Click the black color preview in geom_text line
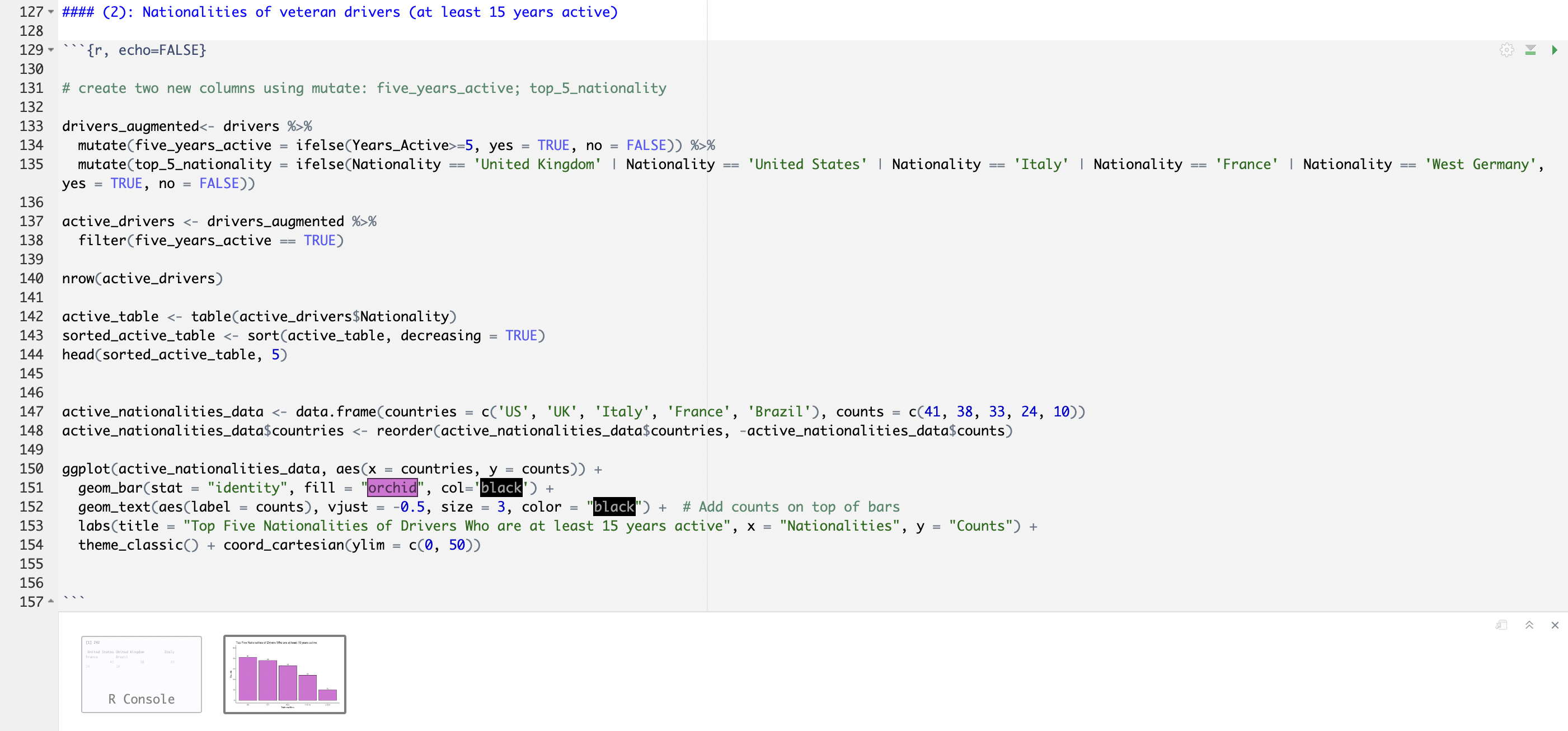This screenshot has width=1568, height=731. tap(613, 507)
